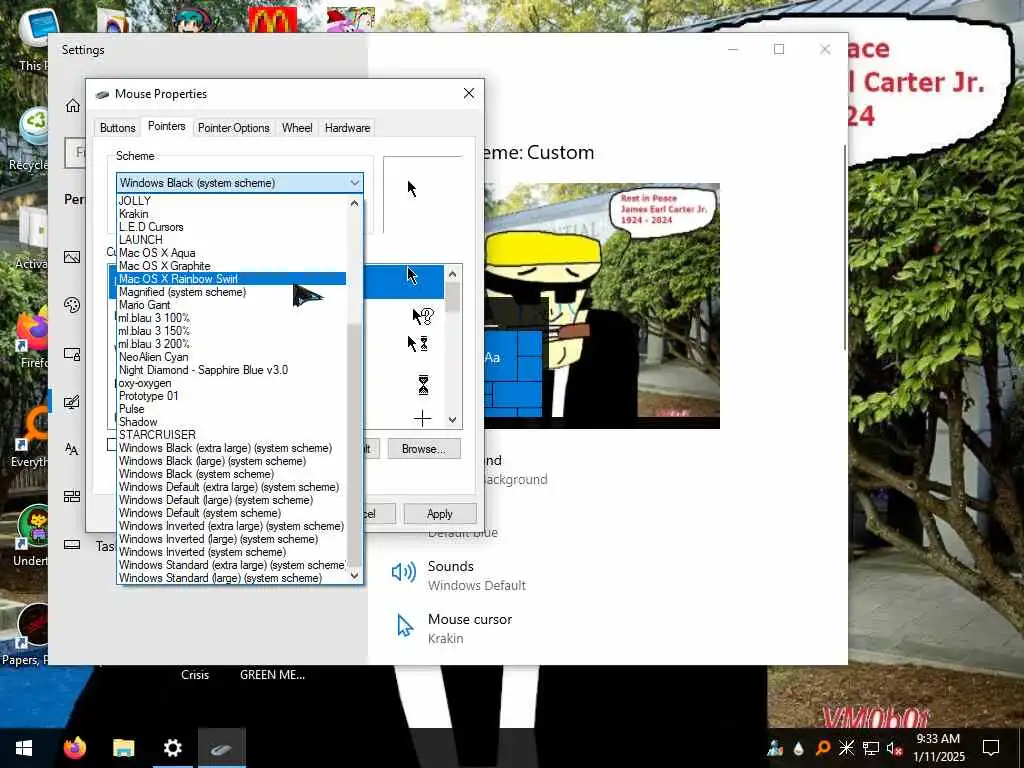This screenshot has height=768, width=1024.
Task: Open the Recycle Bin desktop icon
Action: (x=33, y=137)
